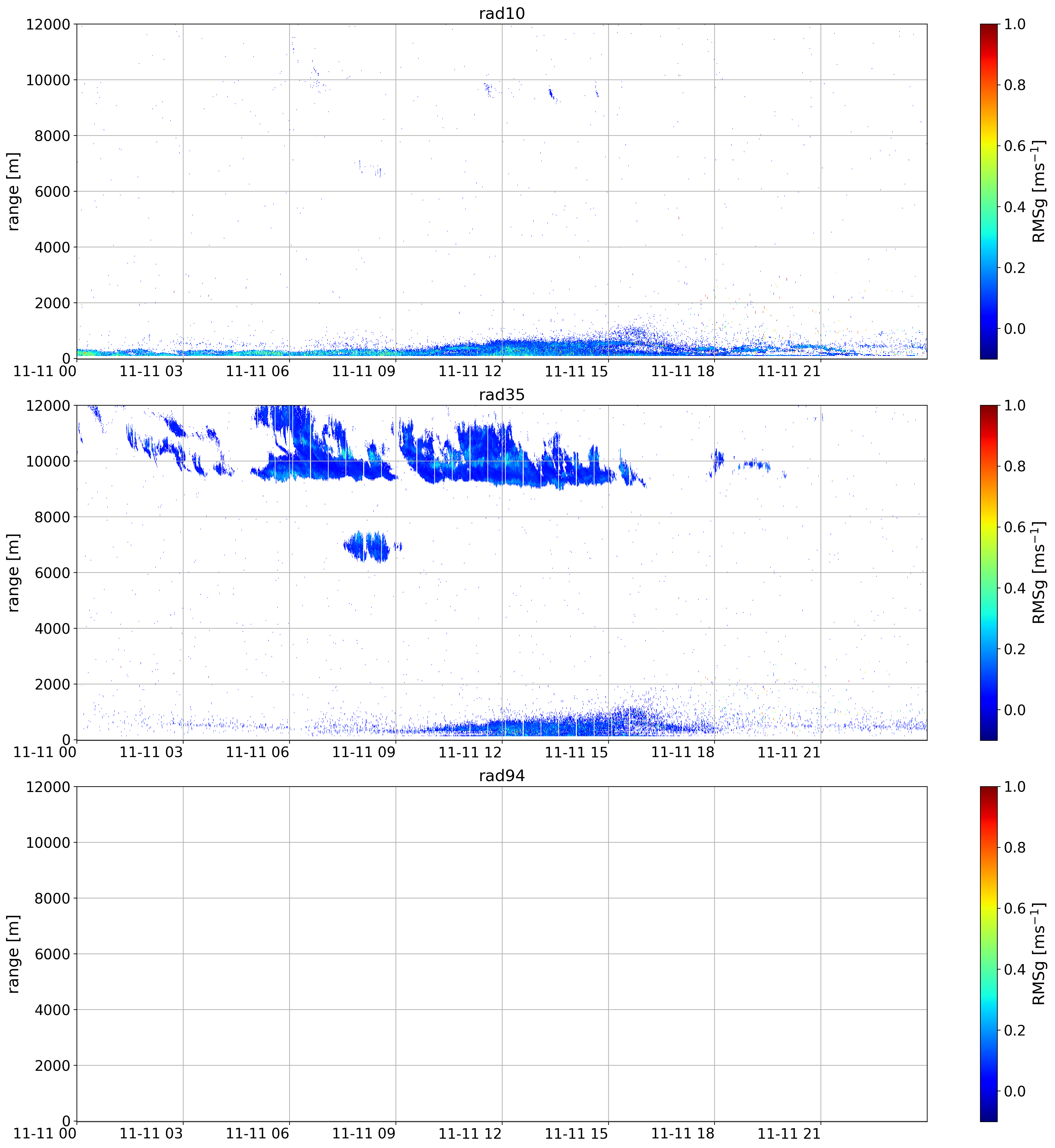Click the rad35 colorbar gradient
The width and height of the screenshot is (1055, 1148).
point(989,573)
